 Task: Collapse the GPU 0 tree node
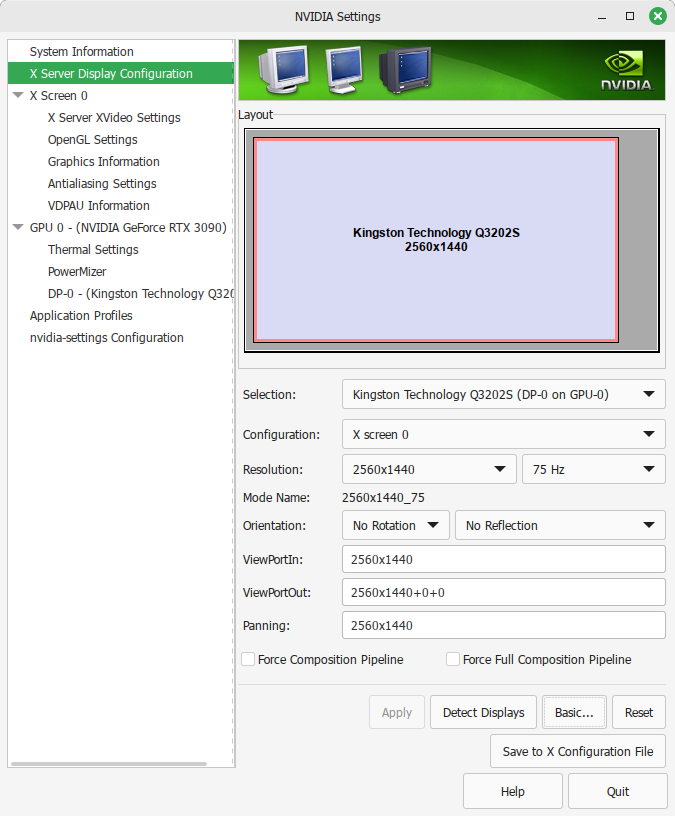click(18, 227)
